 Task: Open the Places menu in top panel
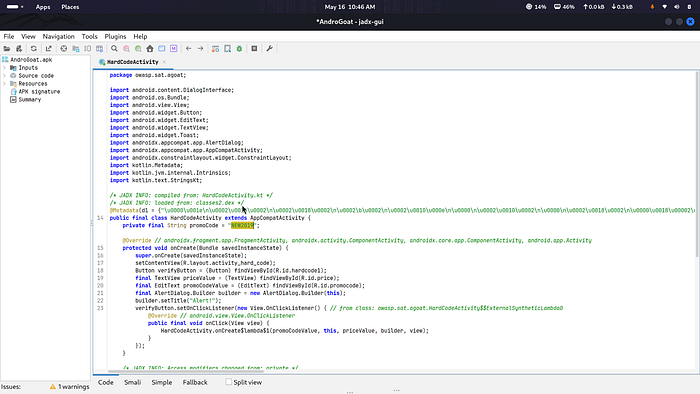click(70, 7)
